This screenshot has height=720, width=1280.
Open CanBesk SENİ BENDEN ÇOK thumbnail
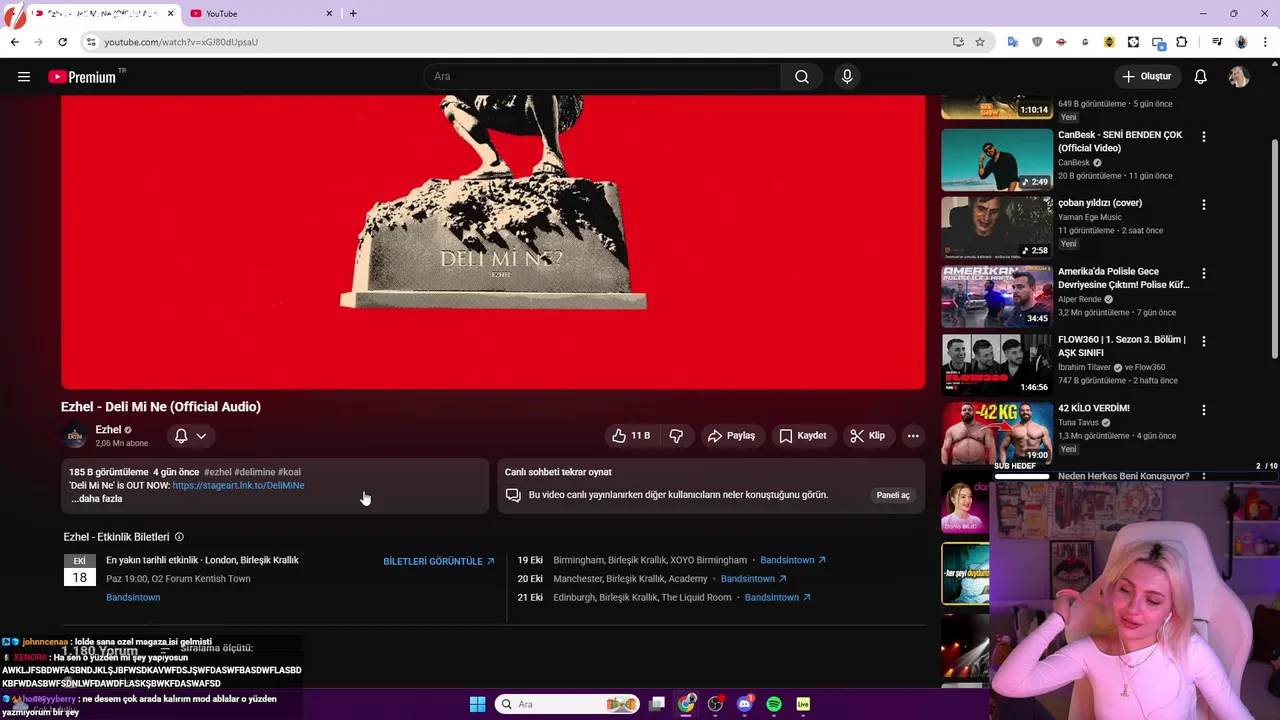tap(997, 159)
